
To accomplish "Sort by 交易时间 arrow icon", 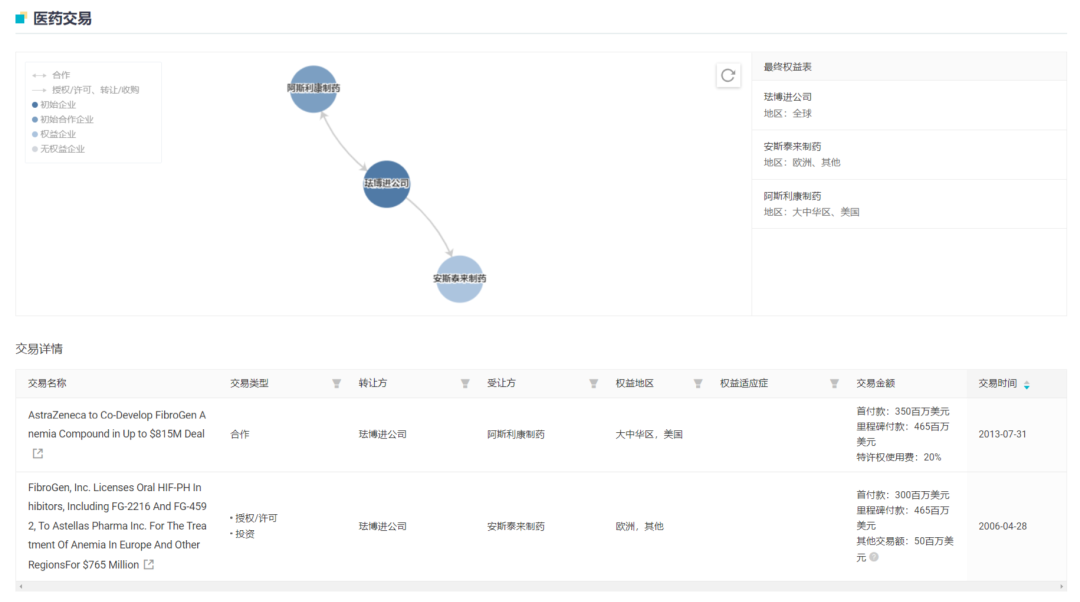I will coord(1026,385).
